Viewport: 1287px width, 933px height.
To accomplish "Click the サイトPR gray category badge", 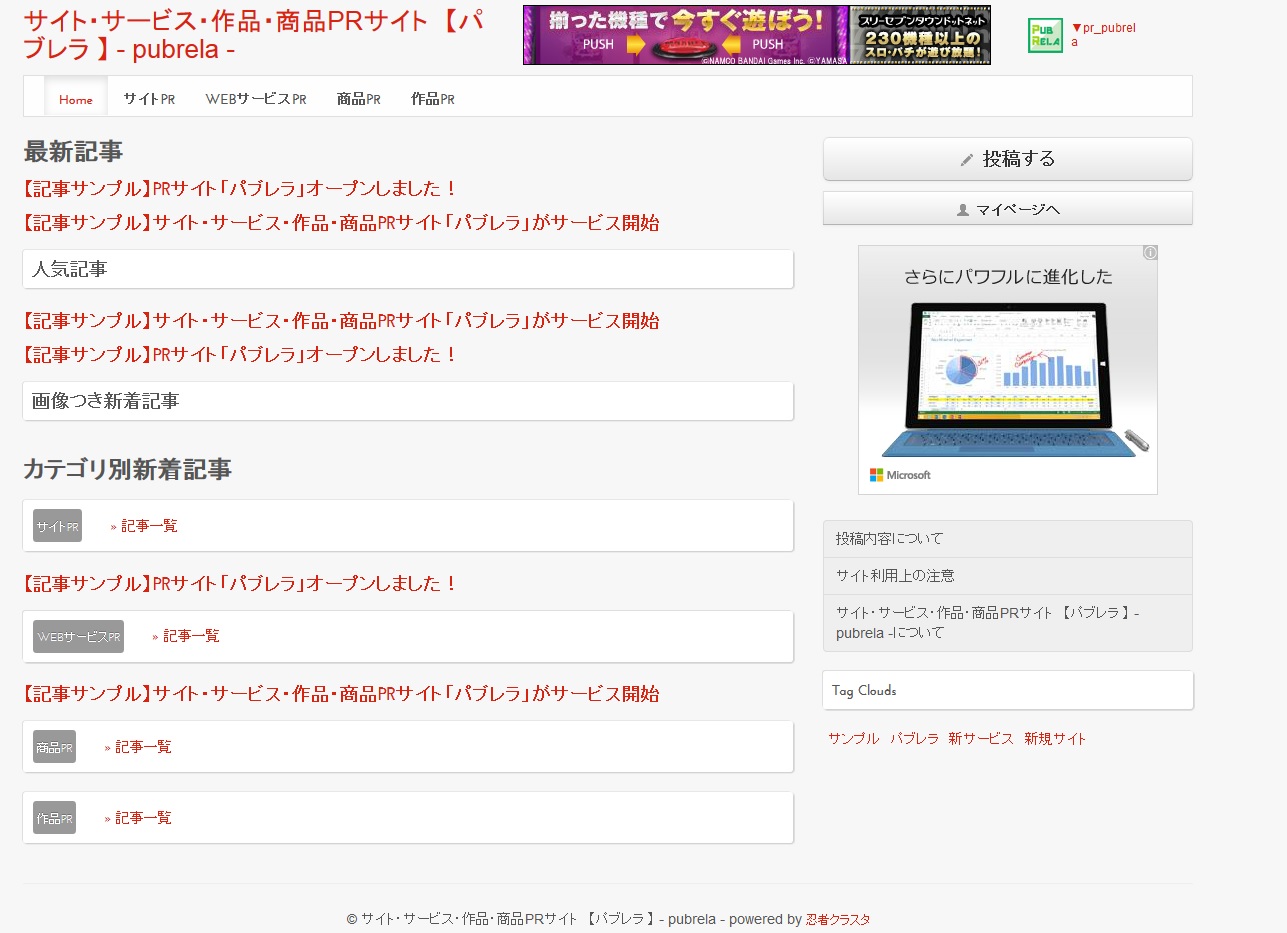I will point(57,526).
